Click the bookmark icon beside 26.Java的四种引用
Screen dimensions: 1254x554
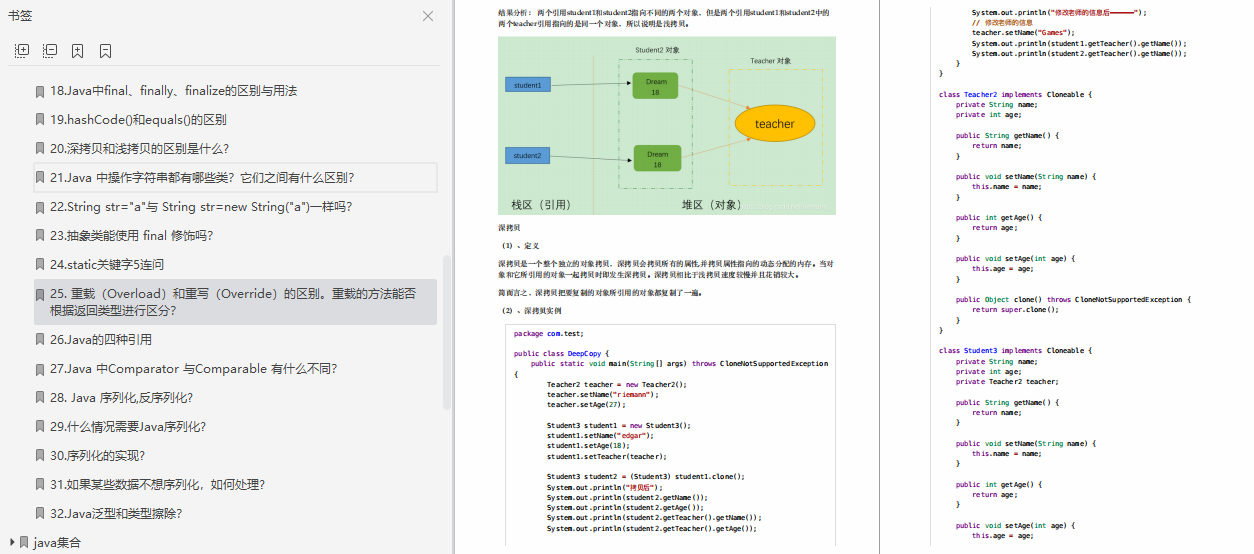pyautogui.click(x=40, y=340)
